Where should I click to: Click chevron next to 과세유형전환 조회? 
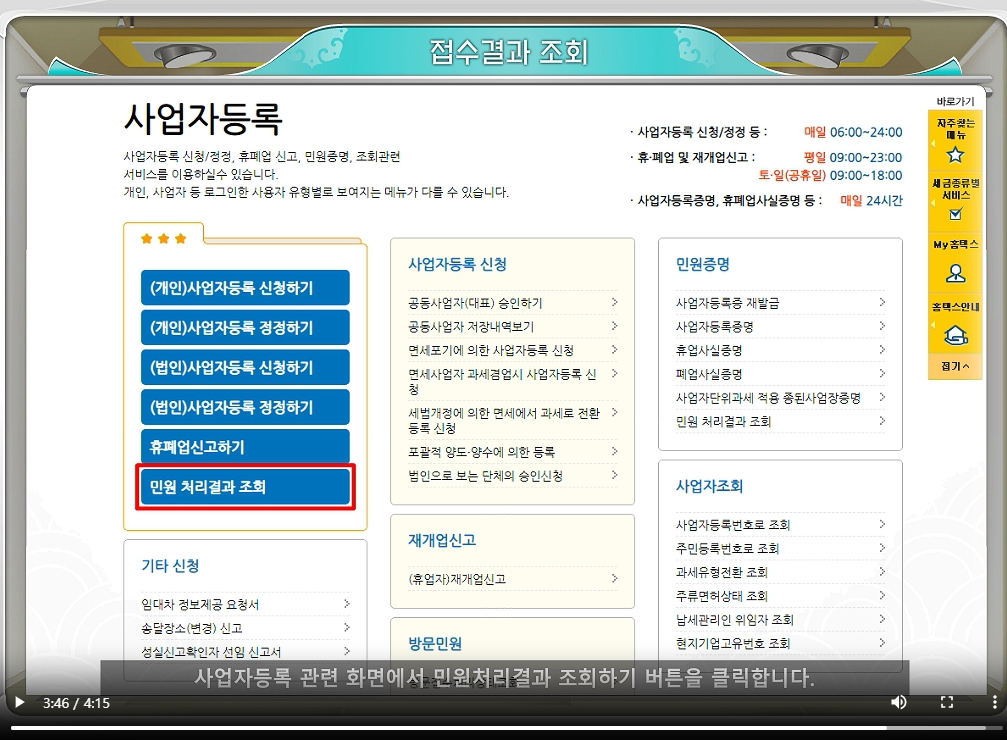point(882,571)
